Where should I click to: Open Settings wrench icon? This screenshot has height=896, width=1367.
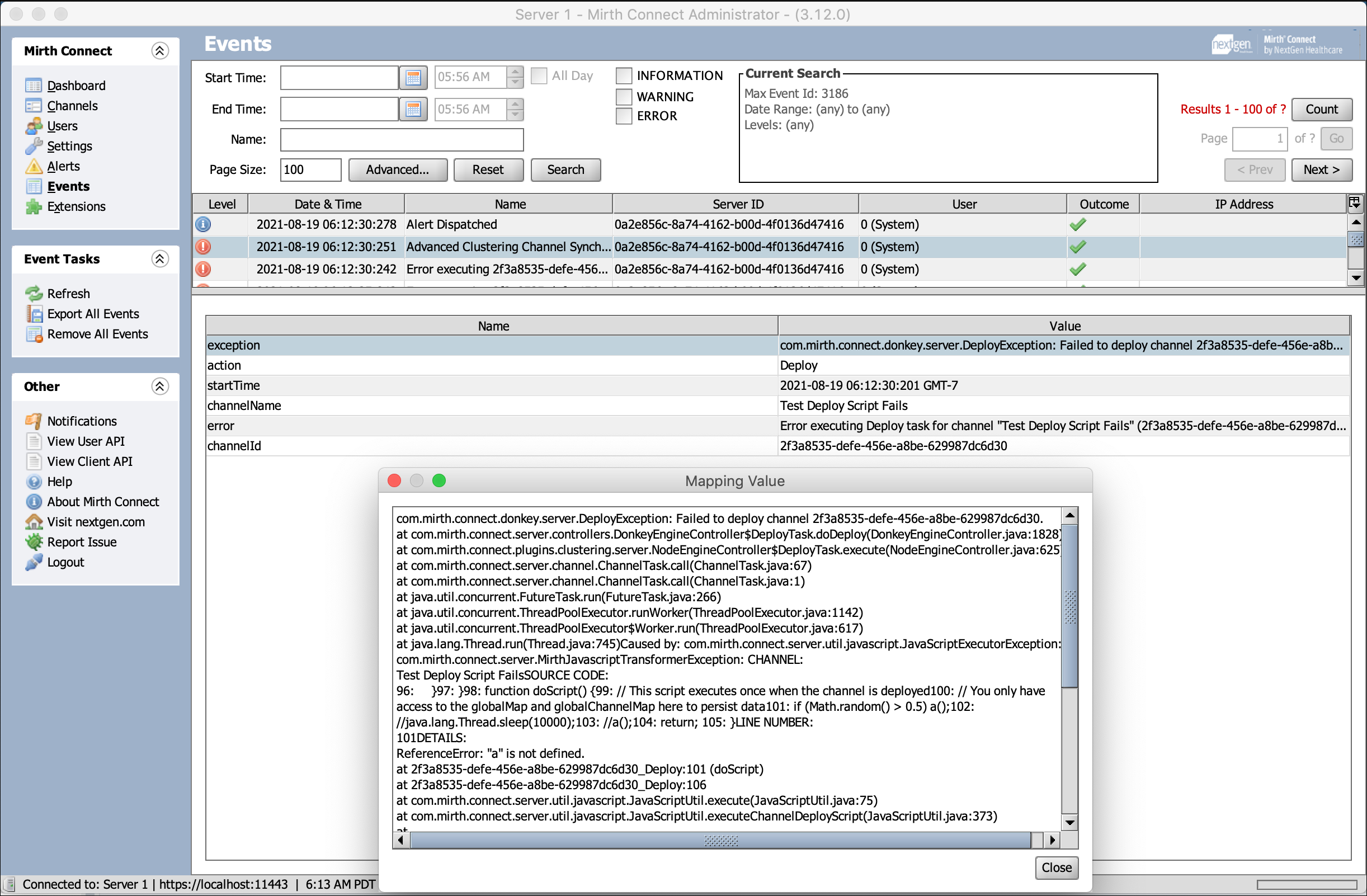[x=34, y=146]
